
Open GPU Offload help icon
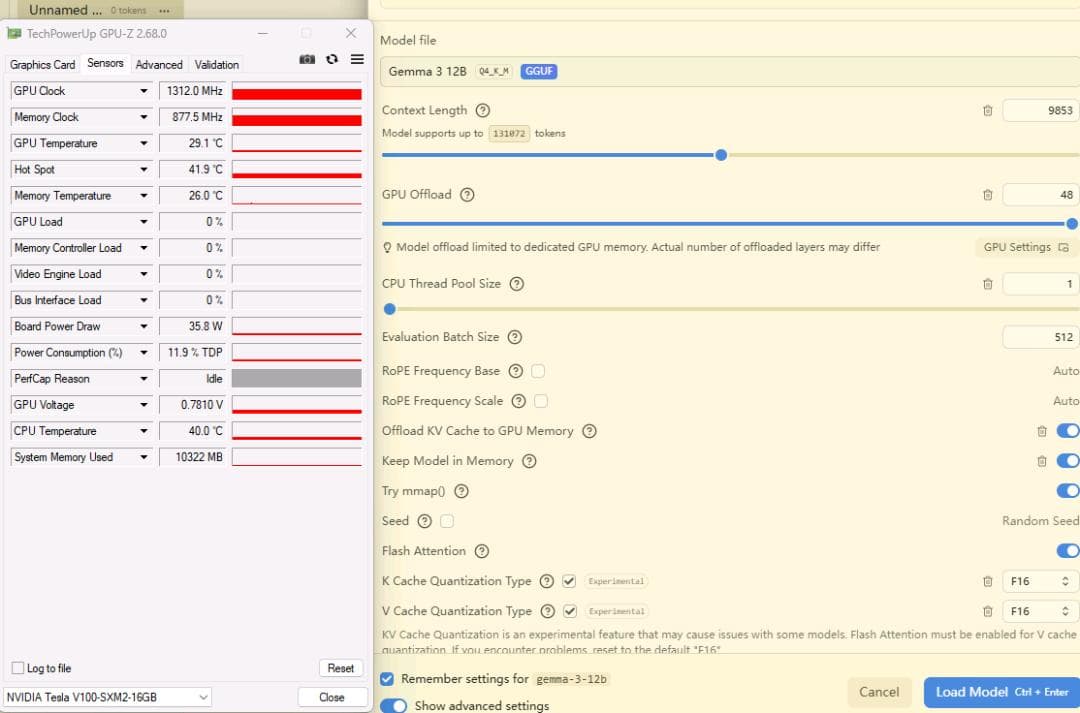(467, 195)
